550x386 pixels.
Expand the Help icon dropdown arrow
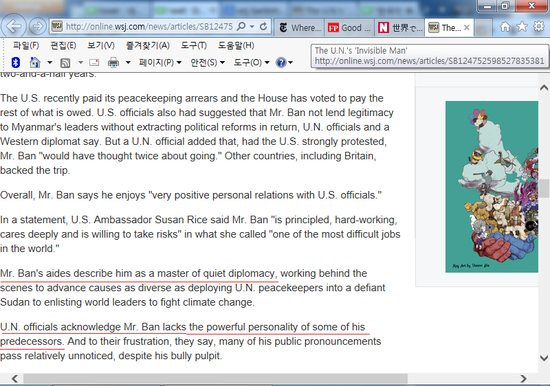coord(290,62)
